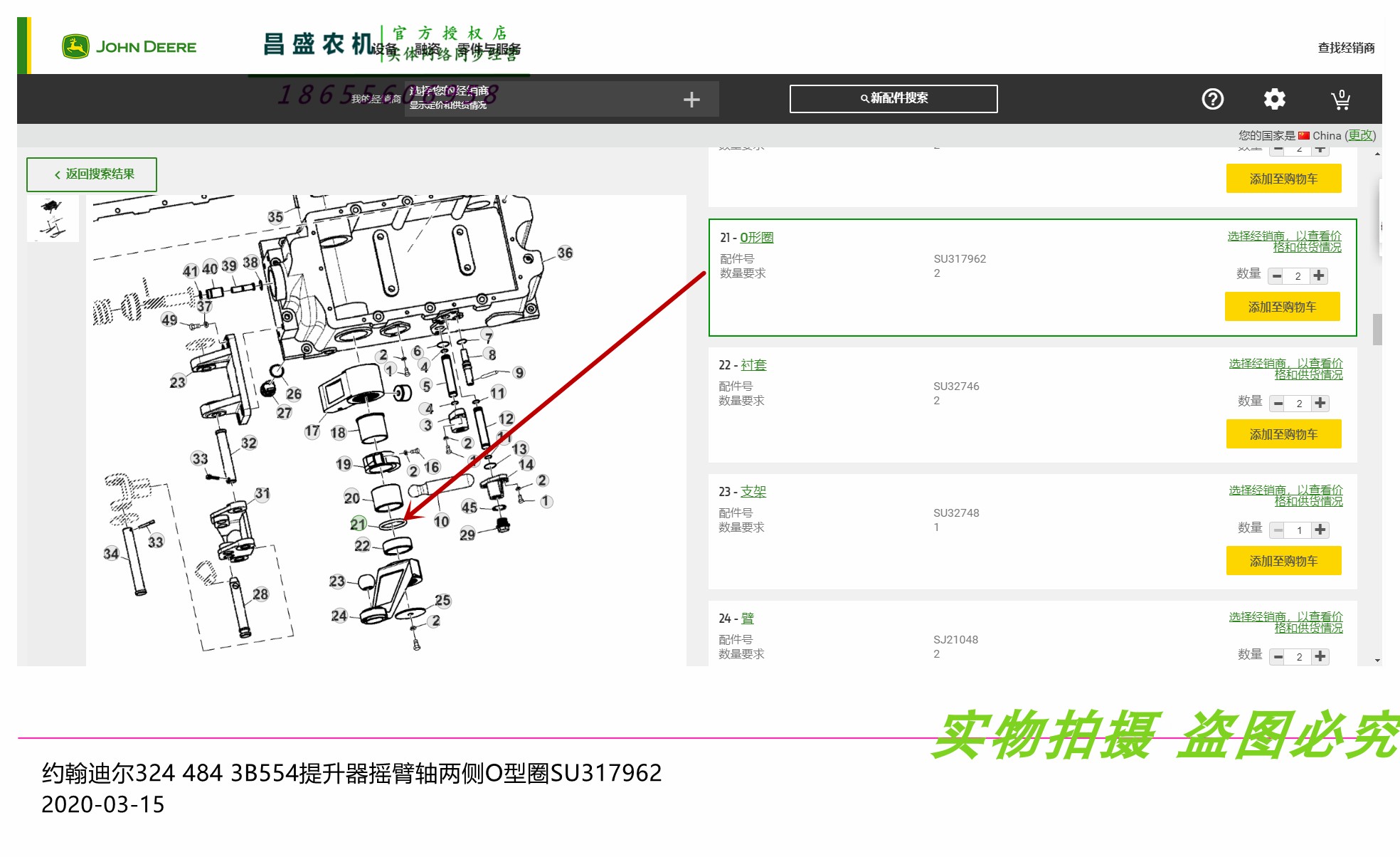Click part number SU32746 text
The width and height of the screenshot is (1400, 857).
[956, 387]
